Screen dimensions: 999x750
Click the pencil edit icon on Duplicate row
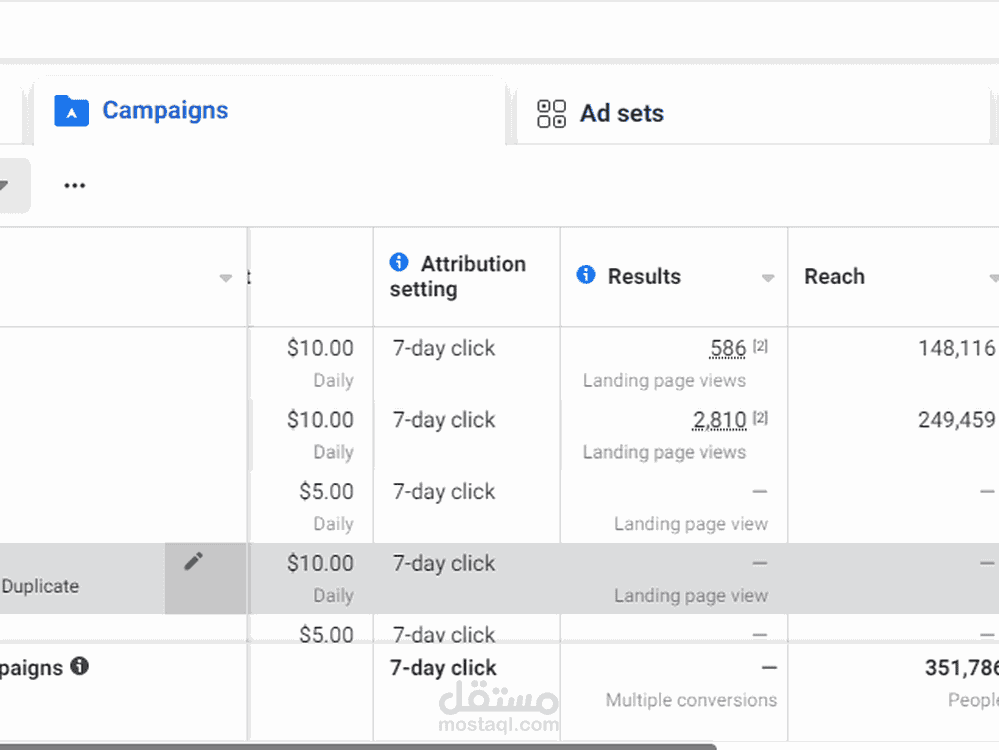(193, 562)
